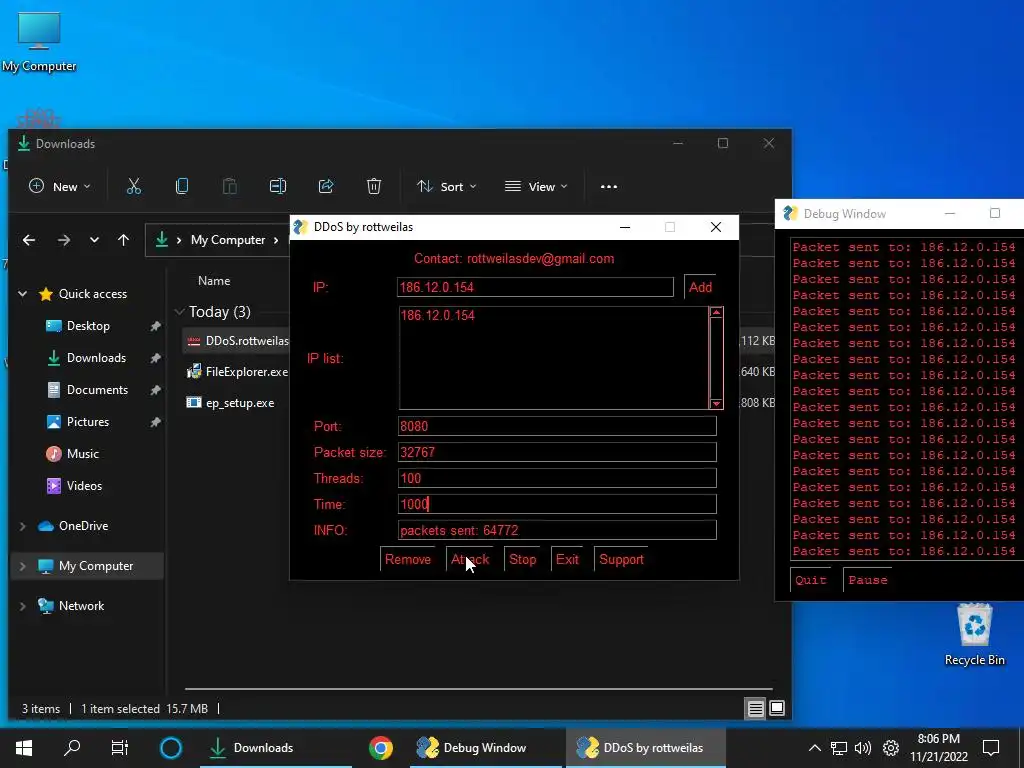Click the IP list scrollbar up arrow
The height and width of the screenshot is (768, 1024).
click(x=716, y=312)
